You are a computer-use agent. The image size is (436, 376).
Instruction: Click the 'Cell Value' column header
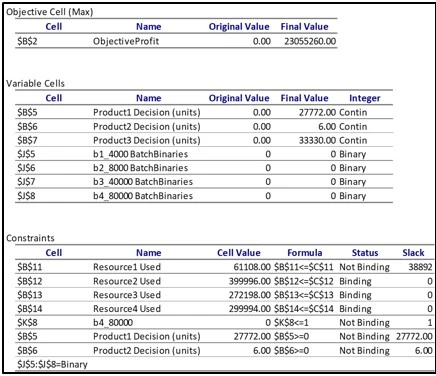(x=239, y=253)
